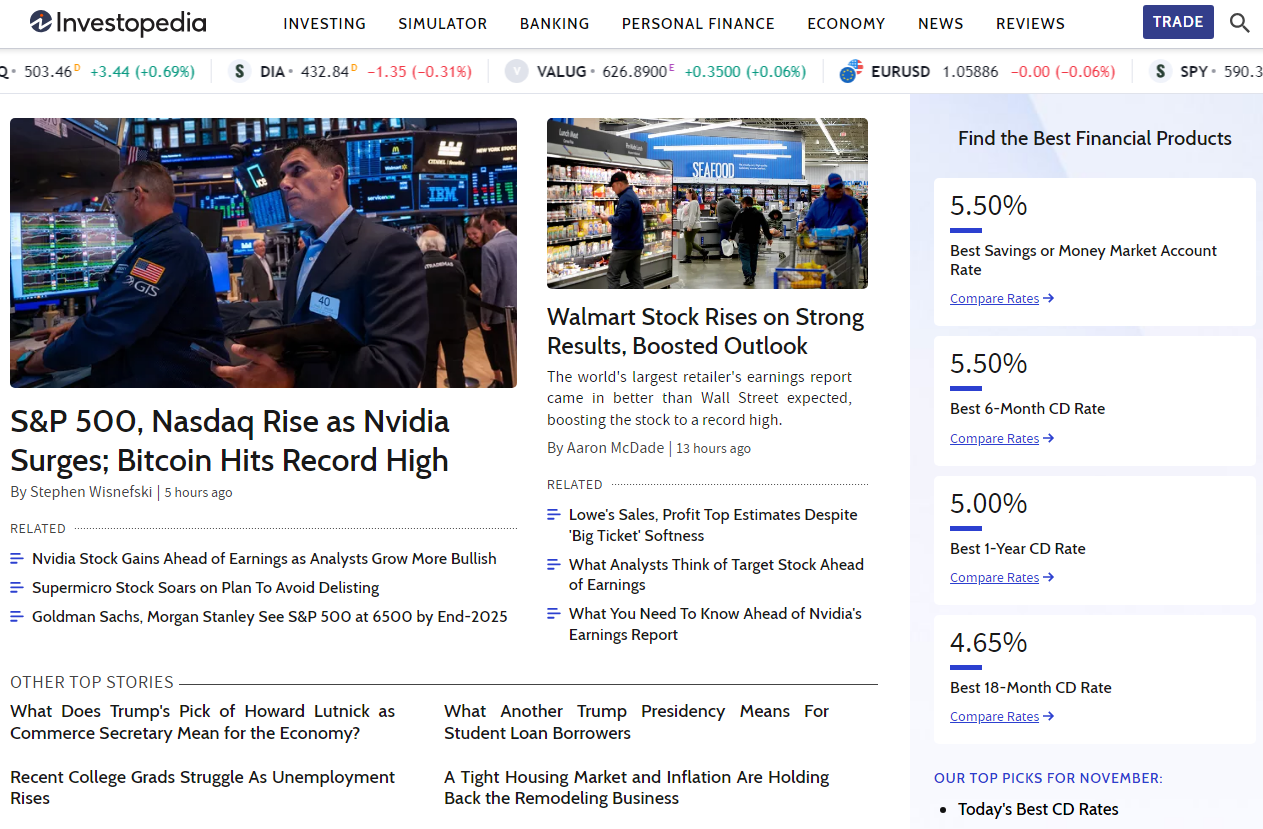
Task: Click the SPY ticker symbol icon
Action: (1160, 71)
